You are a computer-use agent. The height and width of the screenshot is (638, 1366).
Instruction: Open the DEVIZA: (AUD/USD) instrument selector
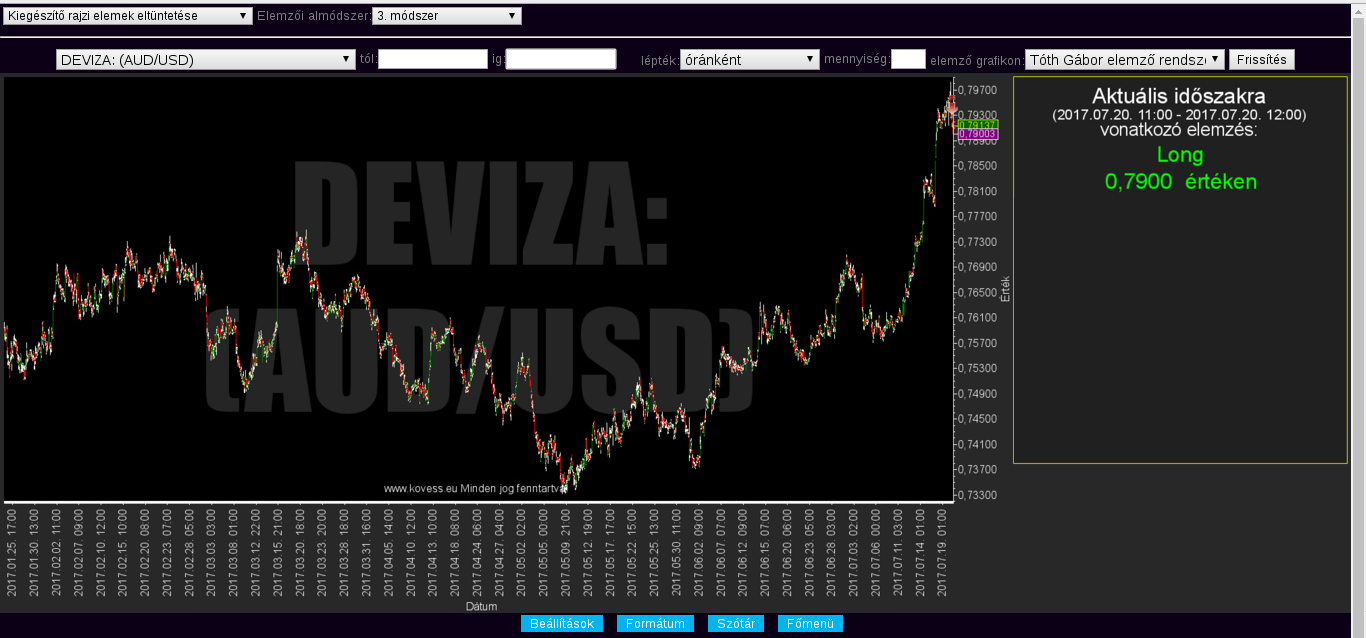coord(206,60)
